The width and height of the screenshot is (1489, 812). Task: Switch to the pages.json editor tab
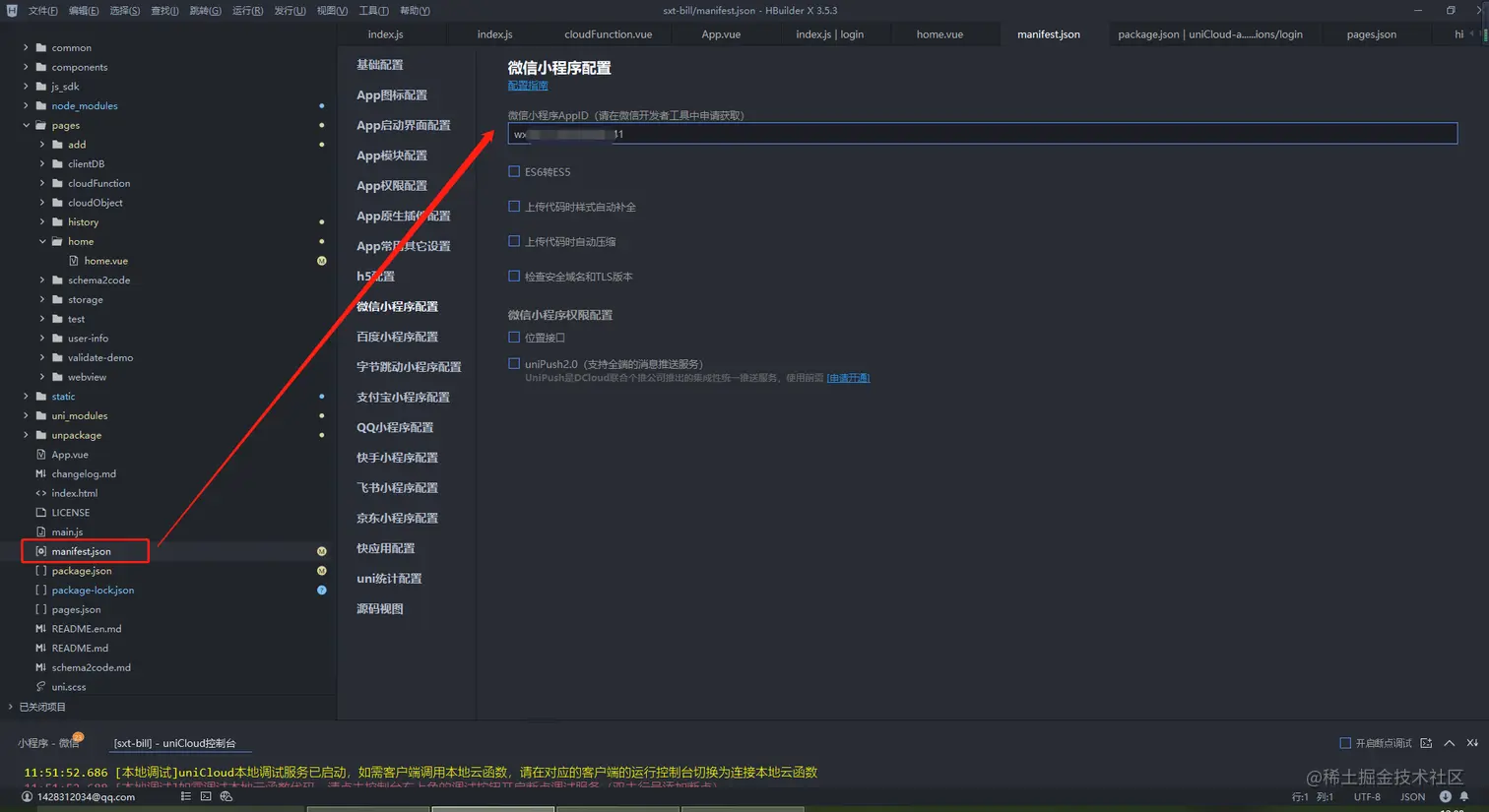1372,34
